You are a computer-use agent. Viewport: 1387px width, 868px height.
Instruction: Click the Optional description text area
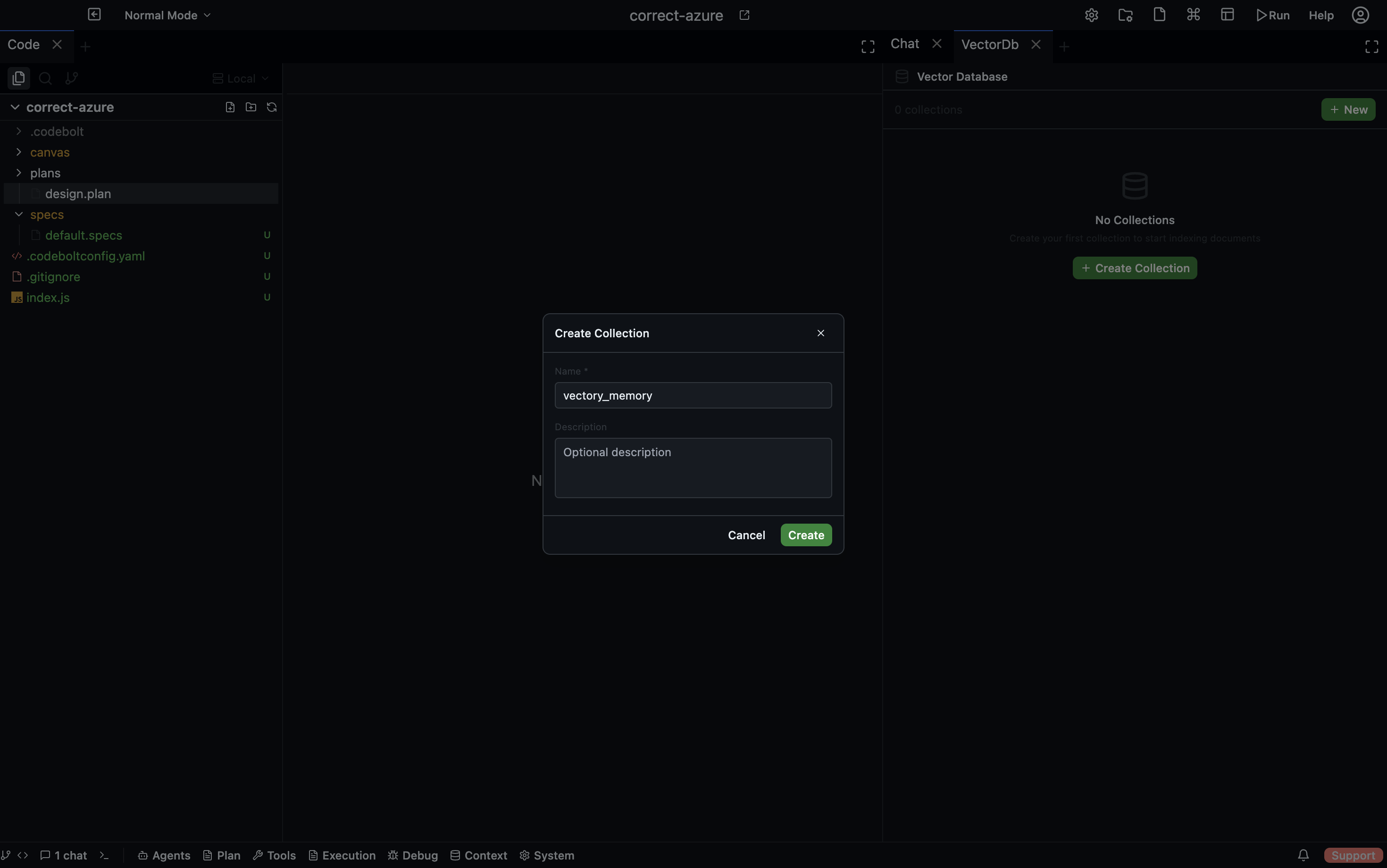click(693, 468)
